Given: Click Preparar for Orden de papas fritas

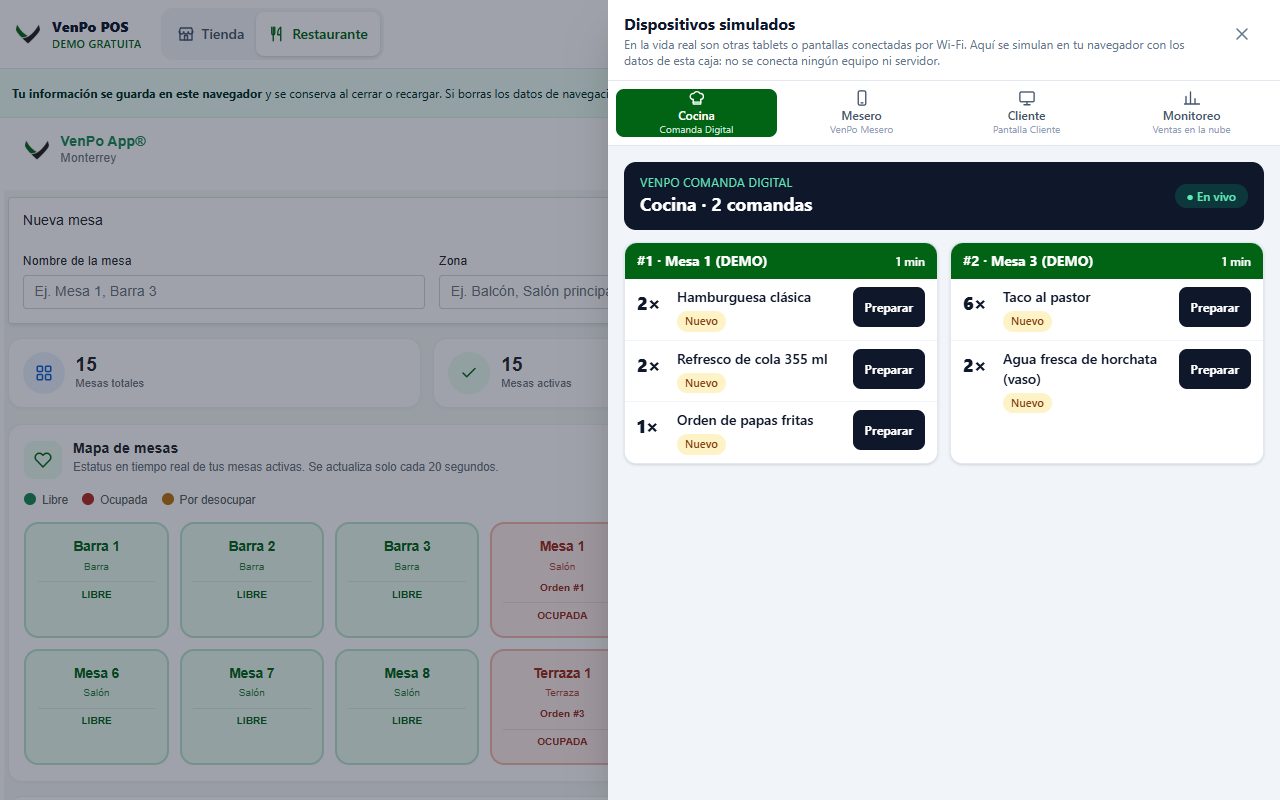Looking at the screenshot, I should [x=889, y=431].
